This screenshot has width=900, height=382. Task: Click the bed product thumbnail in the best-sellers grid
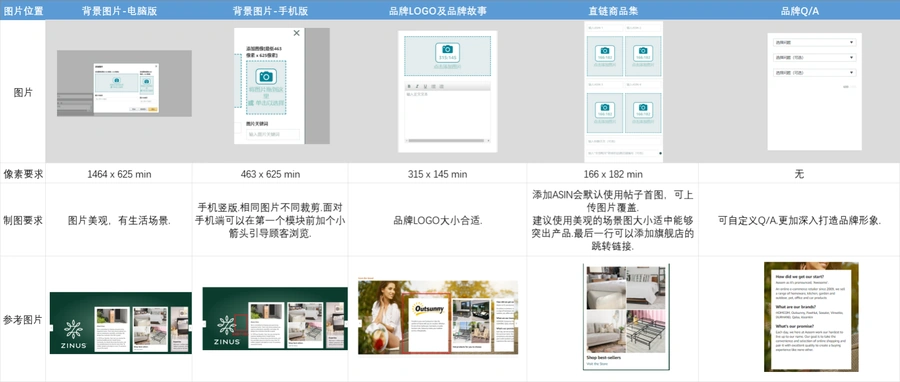(x=646, y=288)
